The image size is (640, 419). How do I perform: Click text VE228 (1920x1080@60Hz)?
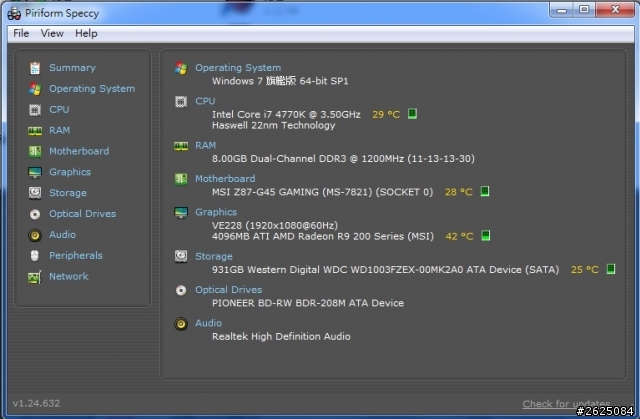click(275, 225)
